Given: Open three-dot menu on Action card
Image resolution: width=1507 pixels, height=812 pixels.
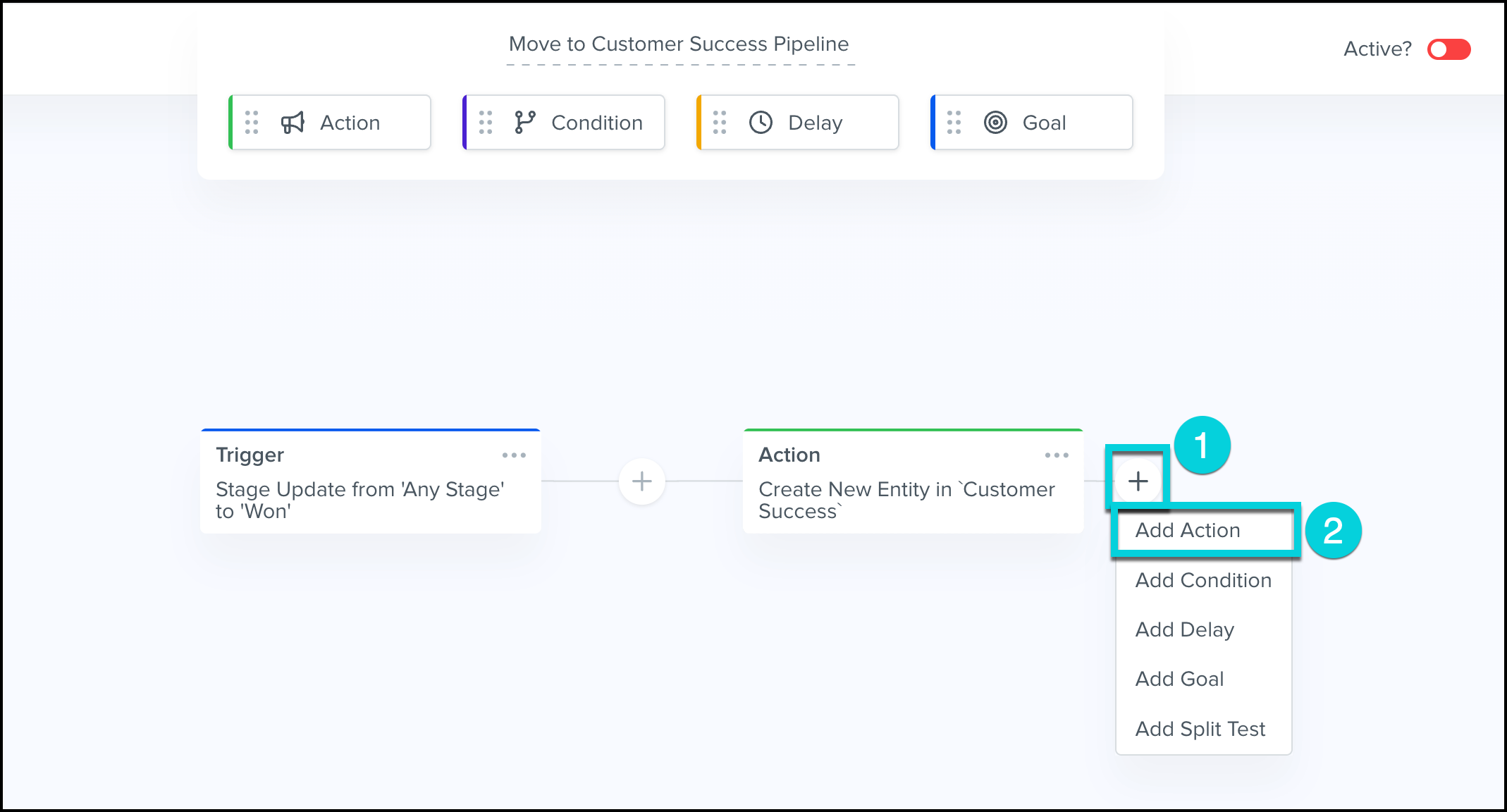Looking at the screenshot, I should 1057,455.
